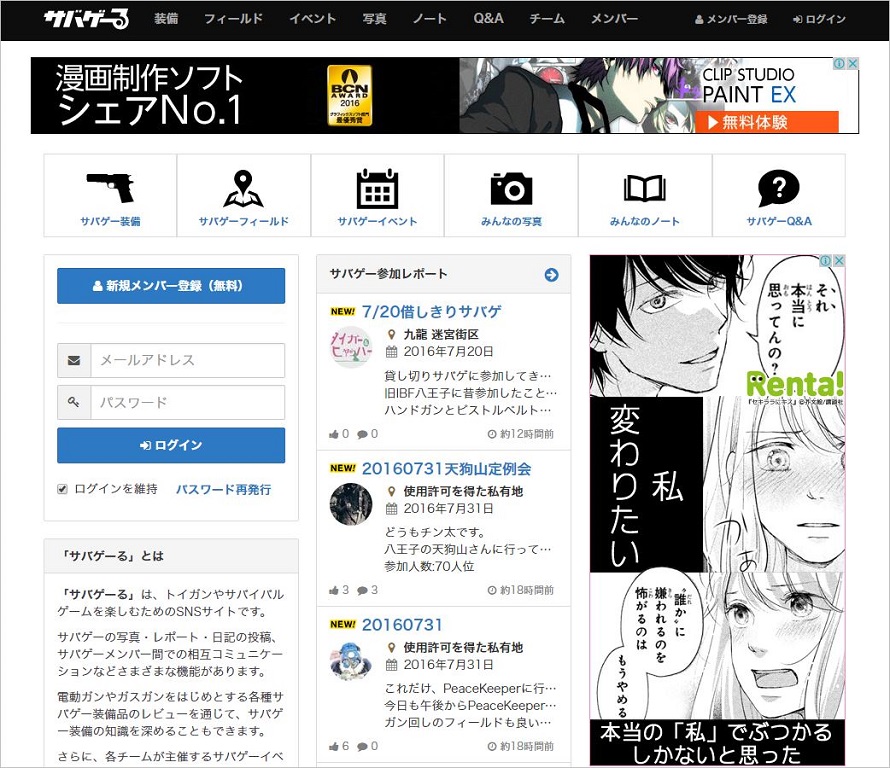Go to the イベント menu item
The image size is (890, 768).
(312, 19)
